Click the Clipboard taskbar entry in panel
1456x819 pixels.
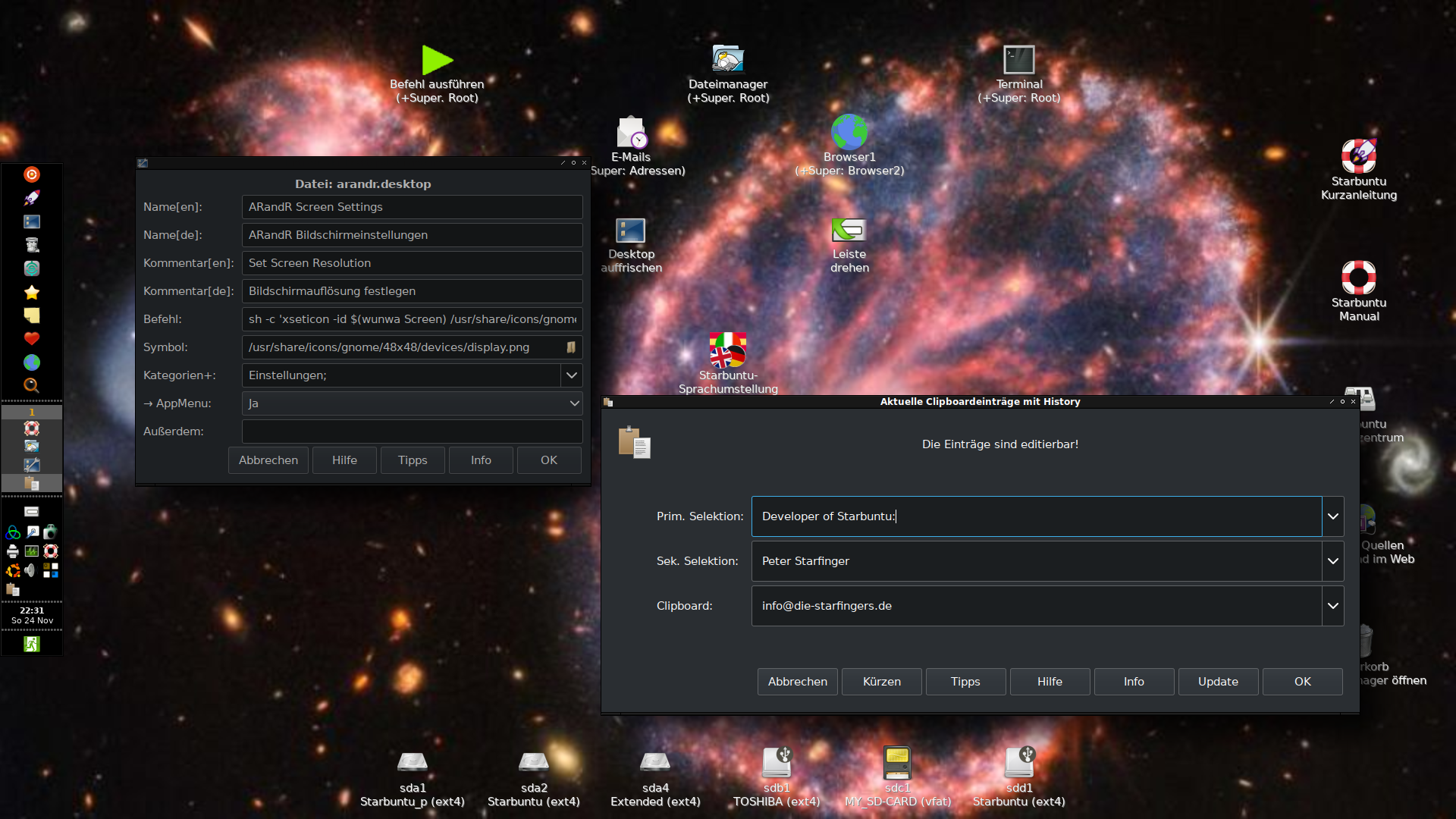point(32,483)
